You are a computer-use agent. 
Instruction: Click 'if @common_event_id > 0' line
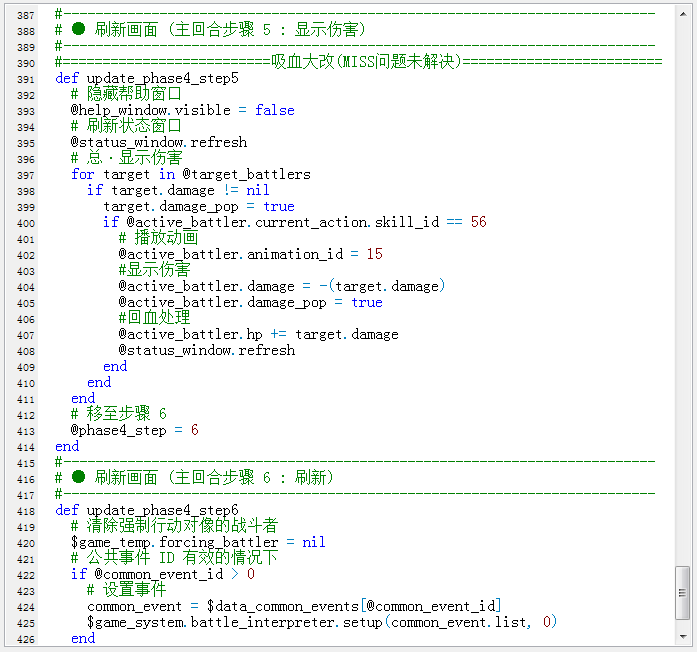(x=163, y=574)
